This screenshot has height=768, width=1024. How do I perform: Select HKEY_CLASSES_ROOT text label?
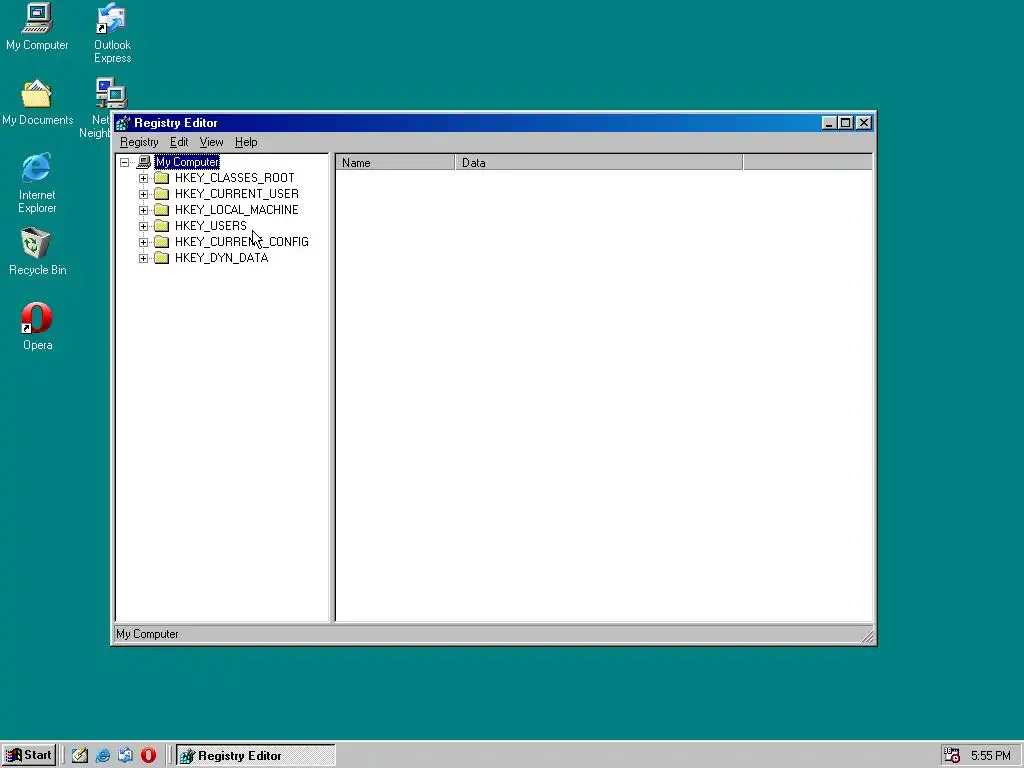coord(234,178)
